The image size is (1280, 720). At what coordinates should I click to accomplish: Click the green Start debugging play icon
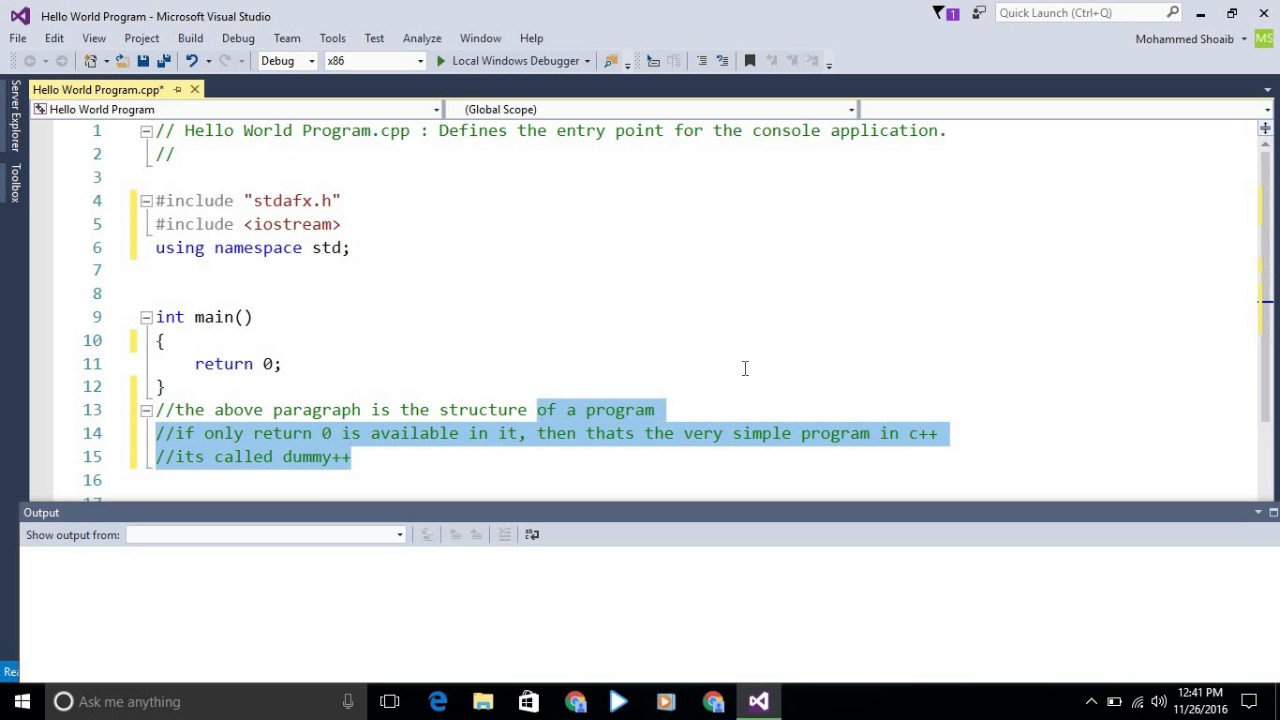pos(440,61)
